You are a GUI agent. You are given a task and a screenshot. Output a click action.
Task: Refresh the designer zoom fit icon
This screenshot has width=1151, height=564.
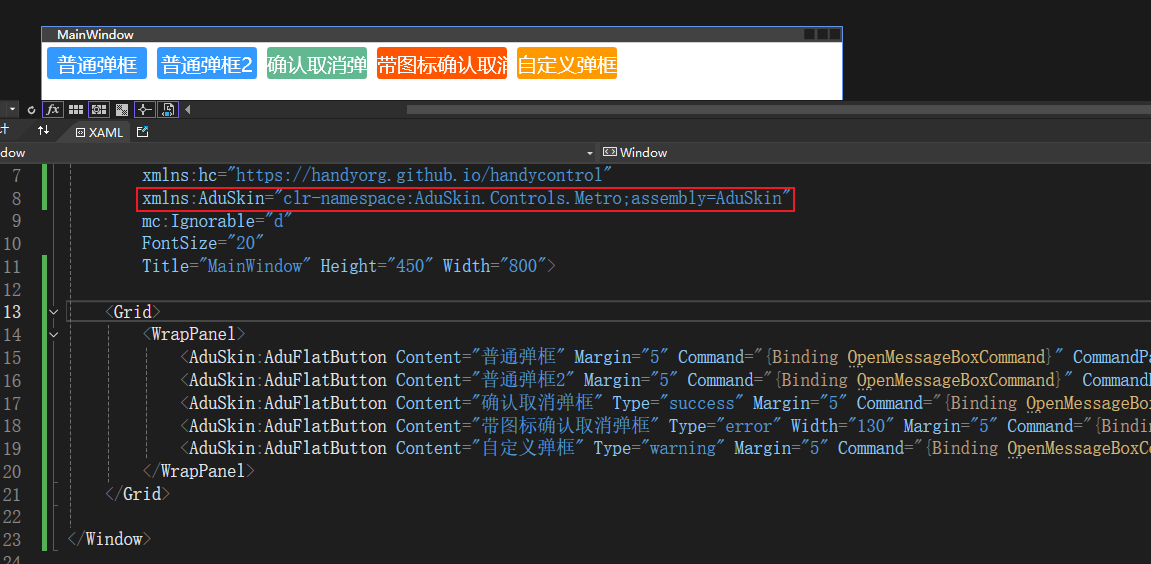(31, 109)
